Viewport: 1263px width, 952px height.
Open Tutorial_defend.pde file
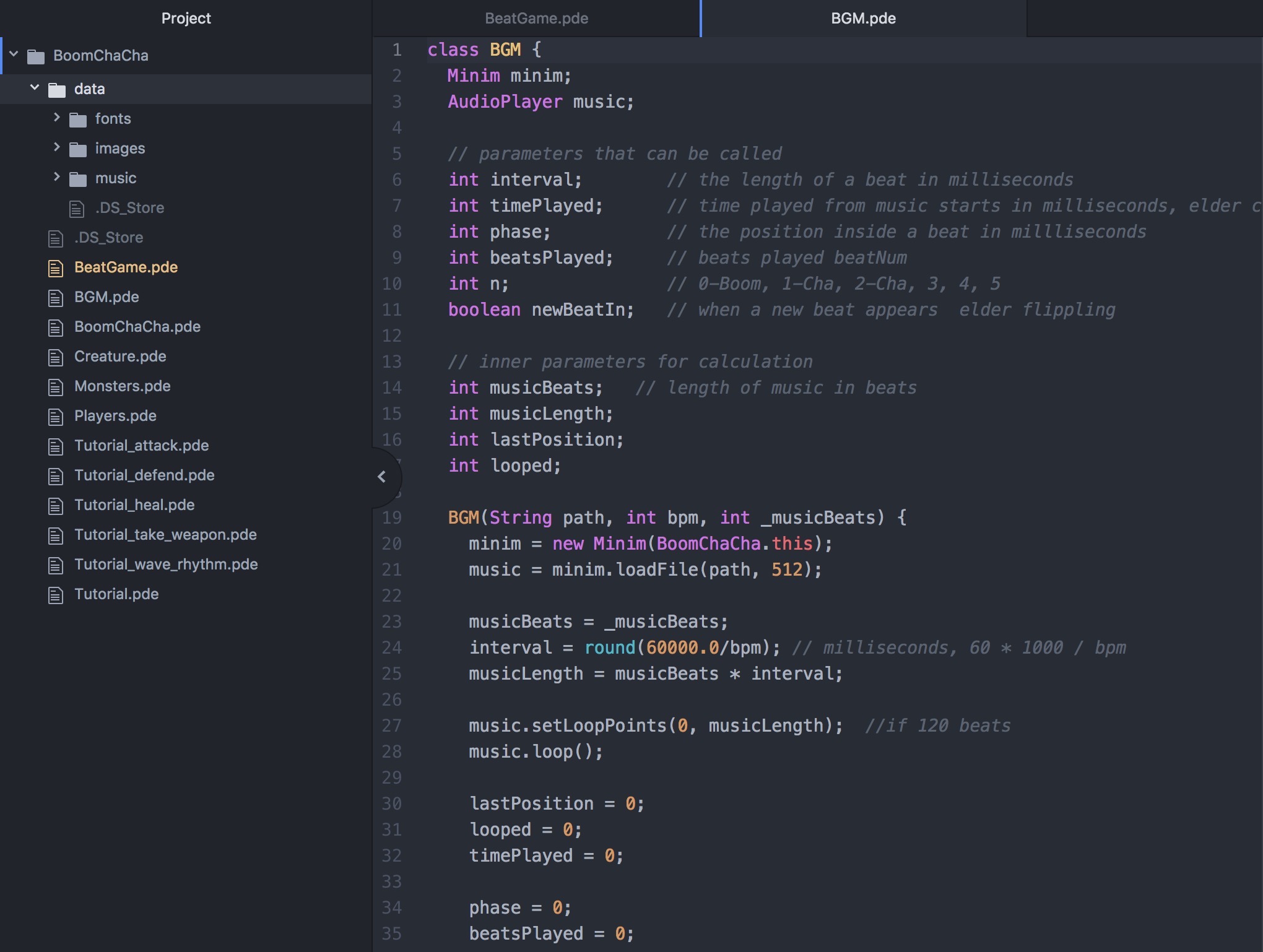coord(144,475)
